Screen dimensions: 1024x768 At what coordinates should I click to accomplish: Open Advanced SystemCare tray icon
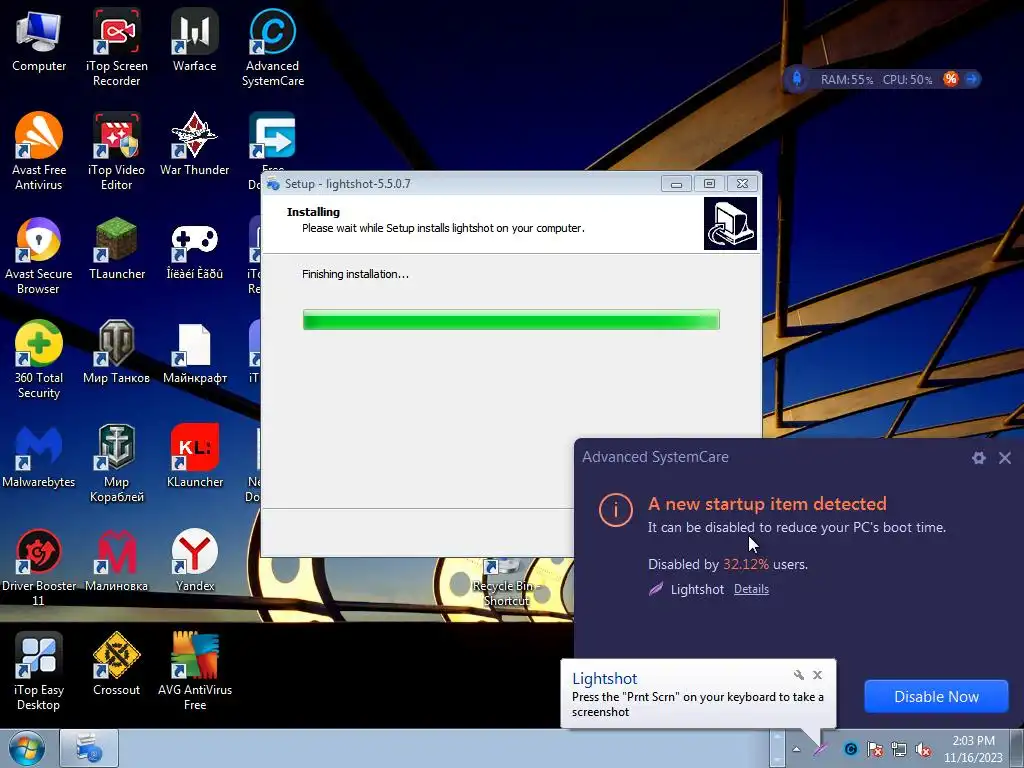pos(850,749)
